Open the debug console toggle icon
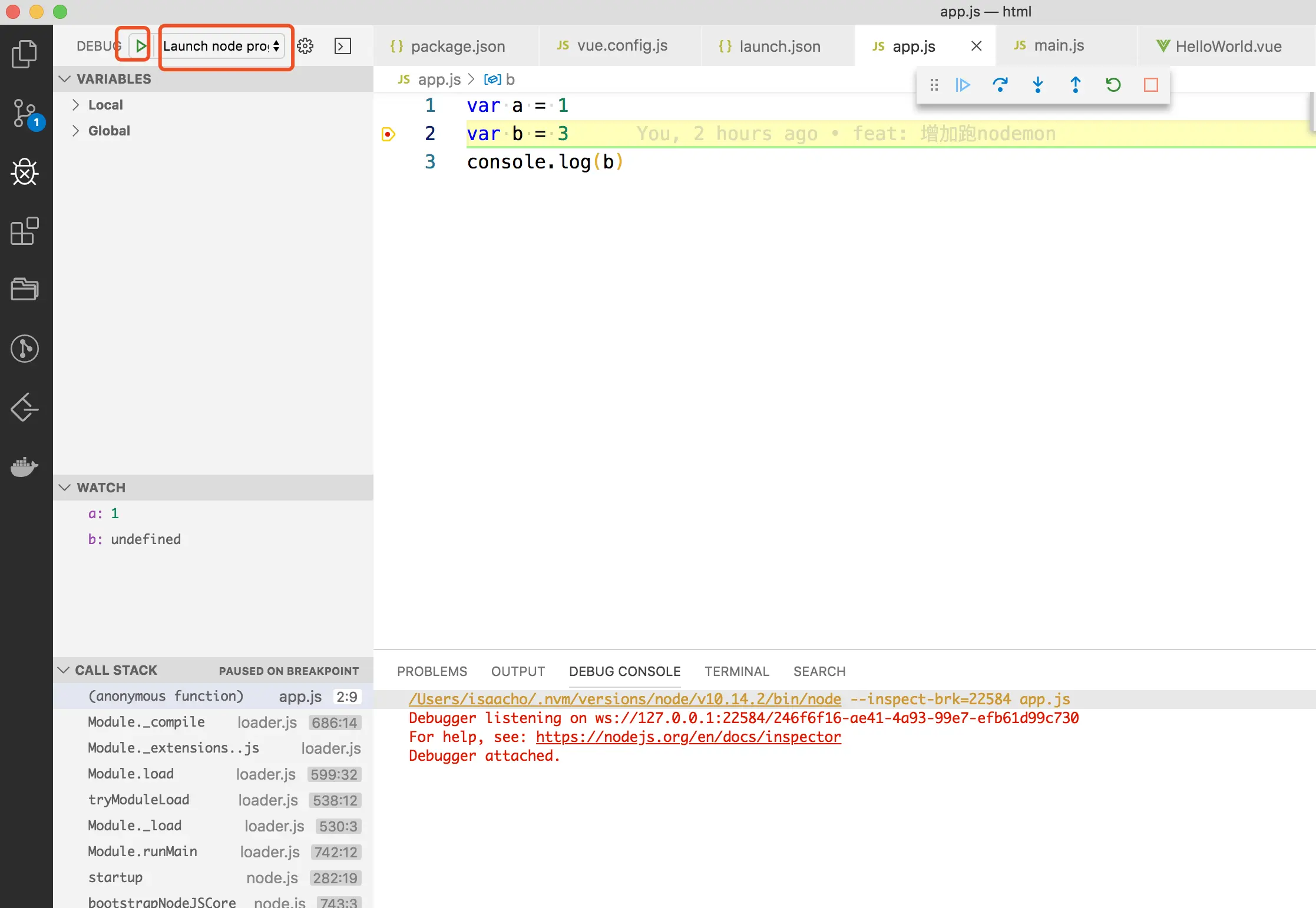Screen dimensions: 1316x908 343,46
